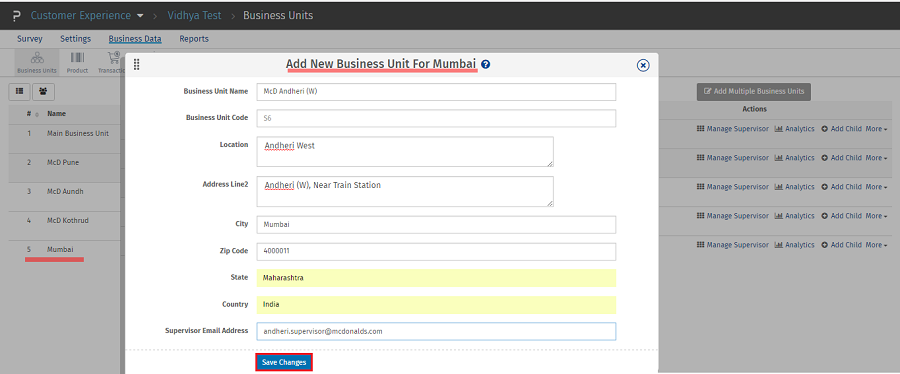
Task: Add Child to Mumbai row
Action: tap(841, 245)
